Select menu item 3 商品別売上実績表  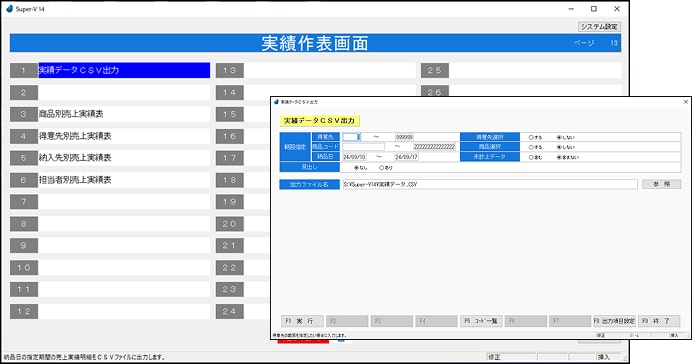point(124,114)
